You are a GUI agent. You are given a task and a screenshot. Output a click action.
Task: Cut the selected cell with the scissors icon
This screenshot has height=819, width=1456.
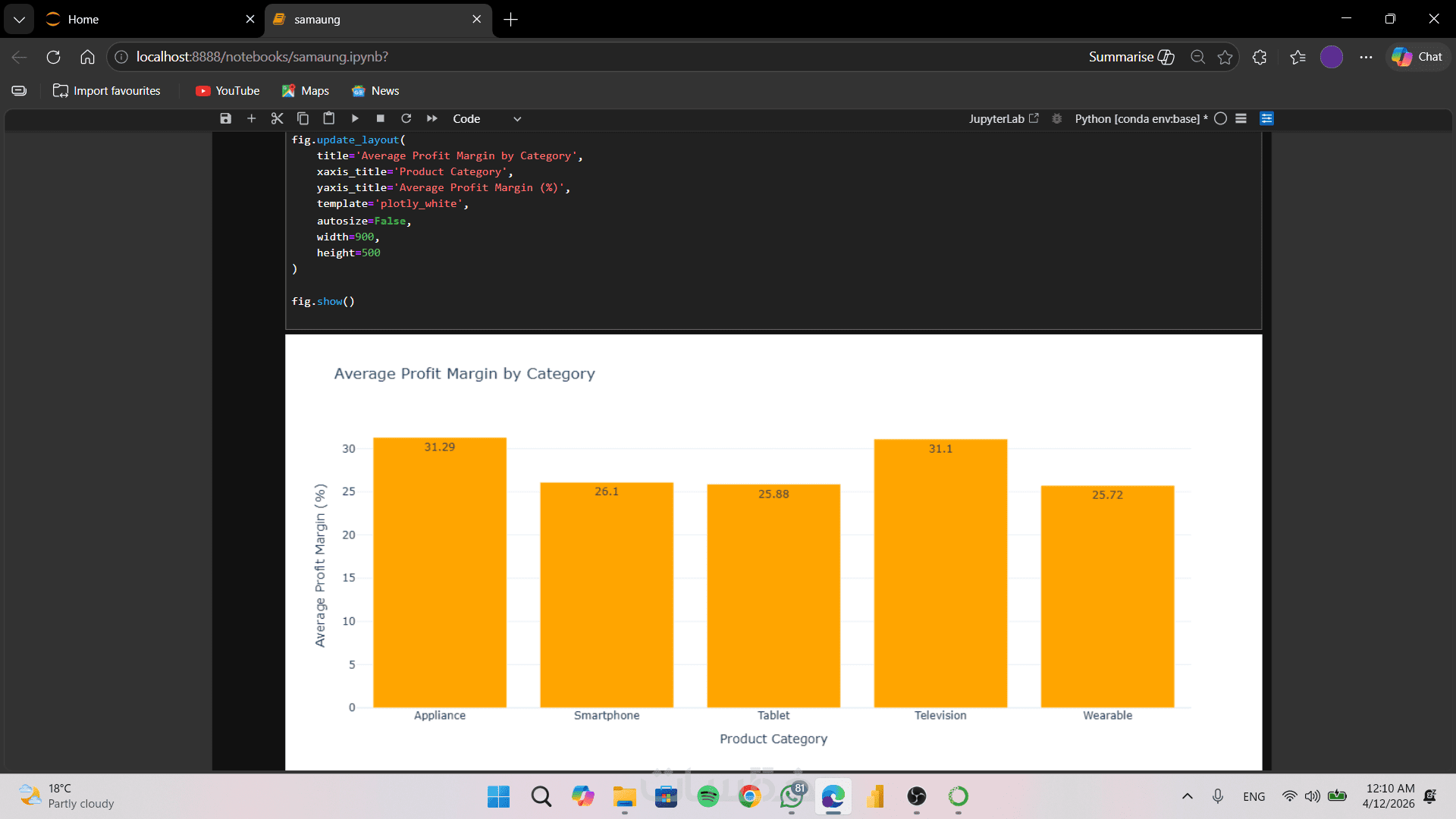(277, 118)
